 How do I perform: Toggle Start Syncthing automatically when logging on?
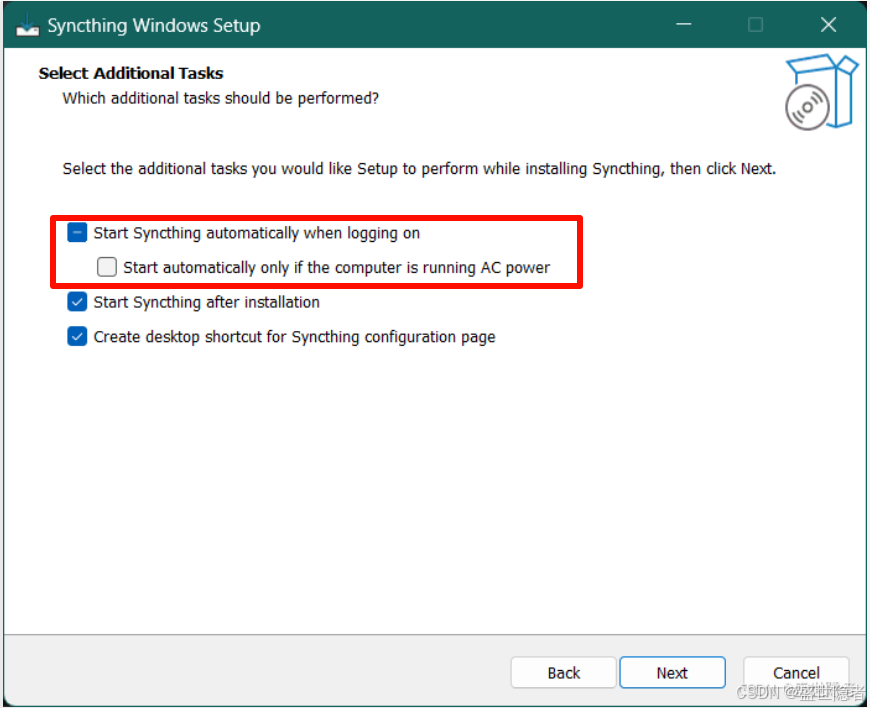[77, 232]
